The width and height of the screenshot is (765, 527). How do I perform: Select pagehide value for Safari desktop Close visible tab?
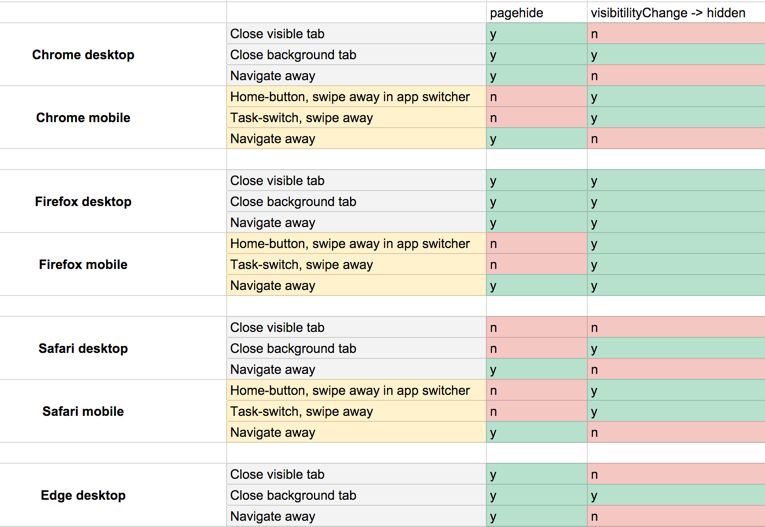pyautogui.click(x=536, y=328)
